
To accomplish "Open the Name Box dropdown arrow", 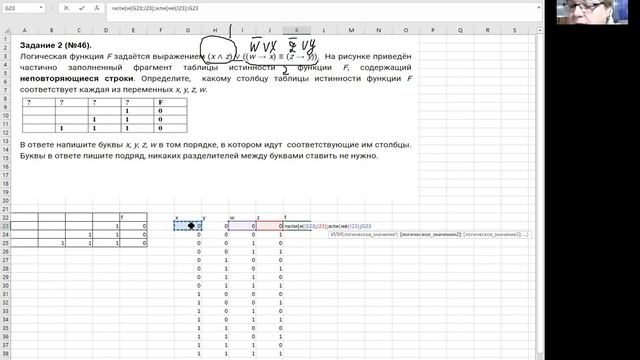I will 41,8.
